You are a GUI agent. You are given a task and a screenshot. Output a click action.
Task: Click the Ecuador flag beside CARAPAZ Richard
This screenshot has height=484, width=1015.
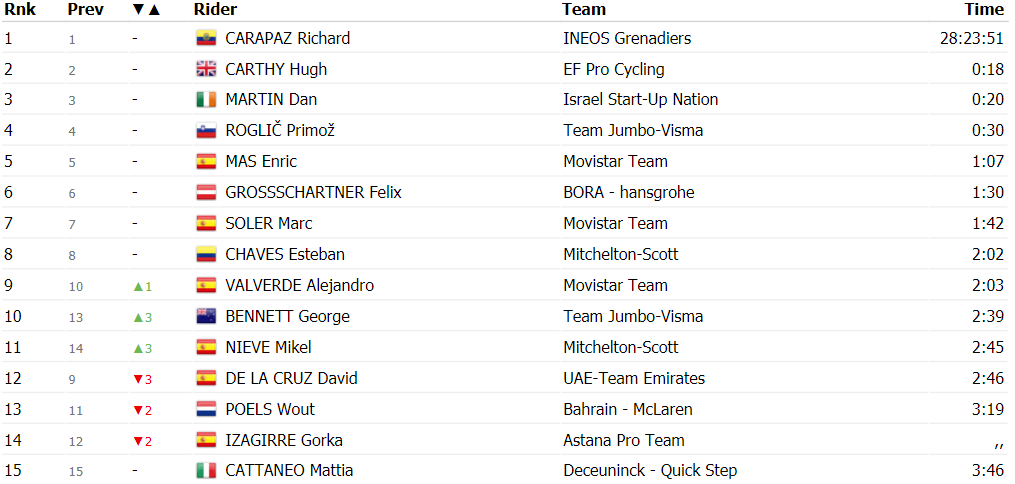206,38
